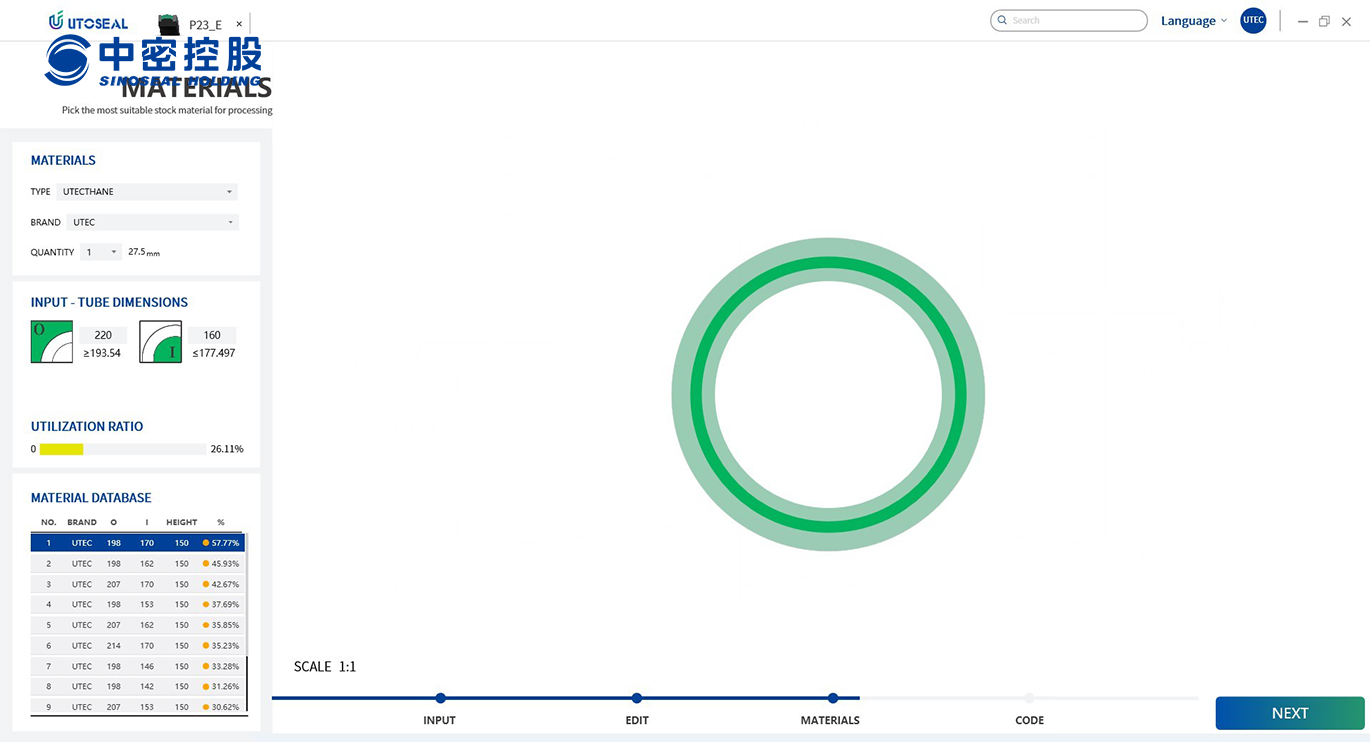
Task: Close the P23_E tab
Action: pyautogui.click(x=239, y=24)
